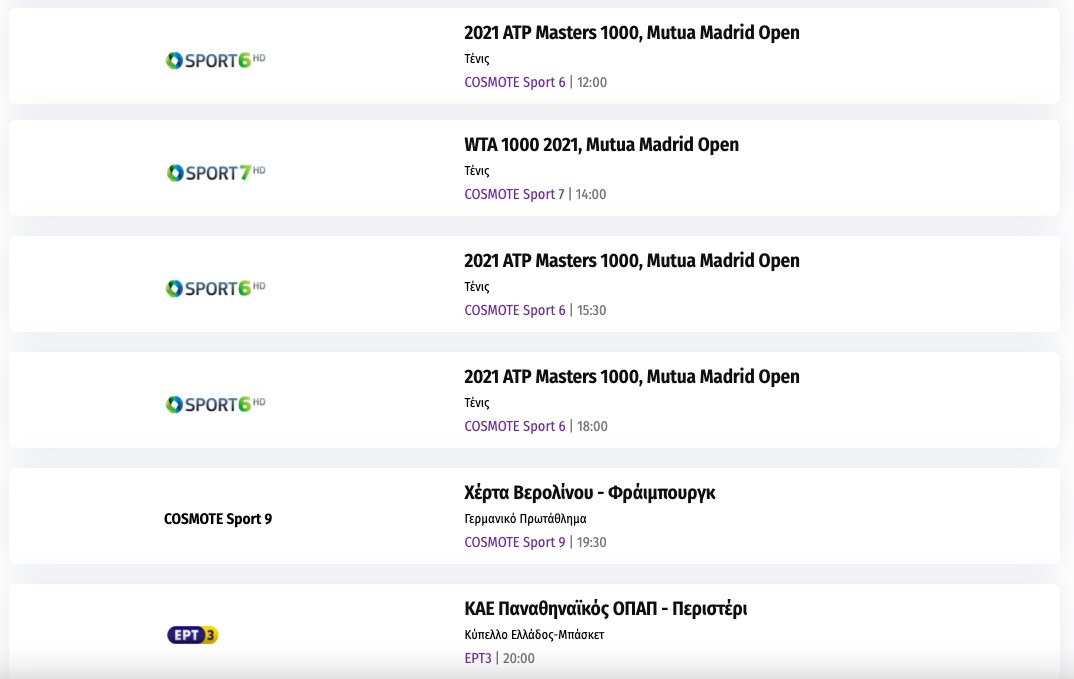Click the purple COSMOTE Sport 7 link
This screenshot has height=679, width=1074.
coord(514,194)
